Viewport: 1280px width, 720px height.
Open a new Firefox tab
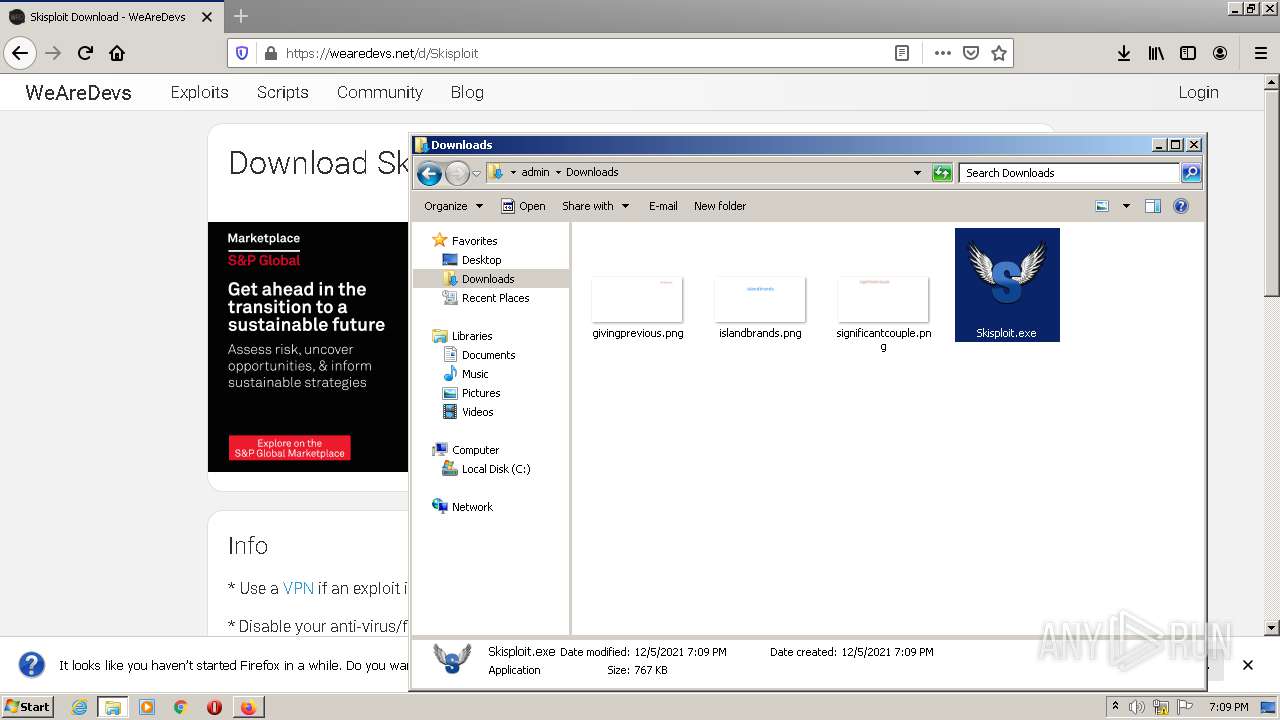tap(241, 16)
